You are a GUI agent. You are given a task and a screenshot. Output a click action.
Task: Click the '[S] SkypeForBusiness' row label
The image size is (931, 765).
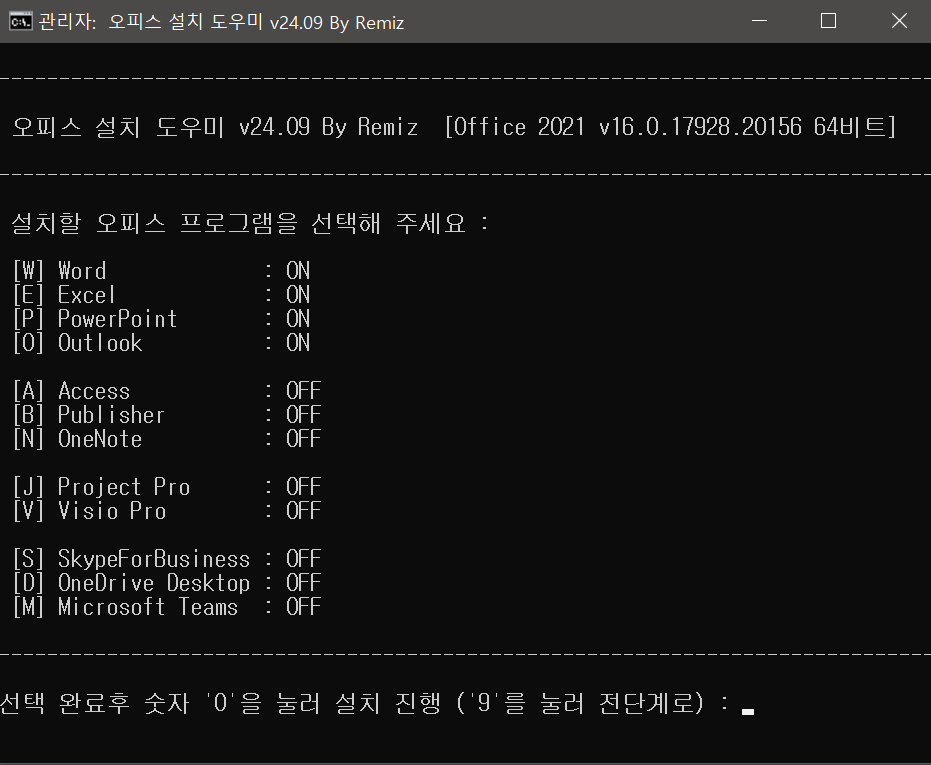[131, 559]
